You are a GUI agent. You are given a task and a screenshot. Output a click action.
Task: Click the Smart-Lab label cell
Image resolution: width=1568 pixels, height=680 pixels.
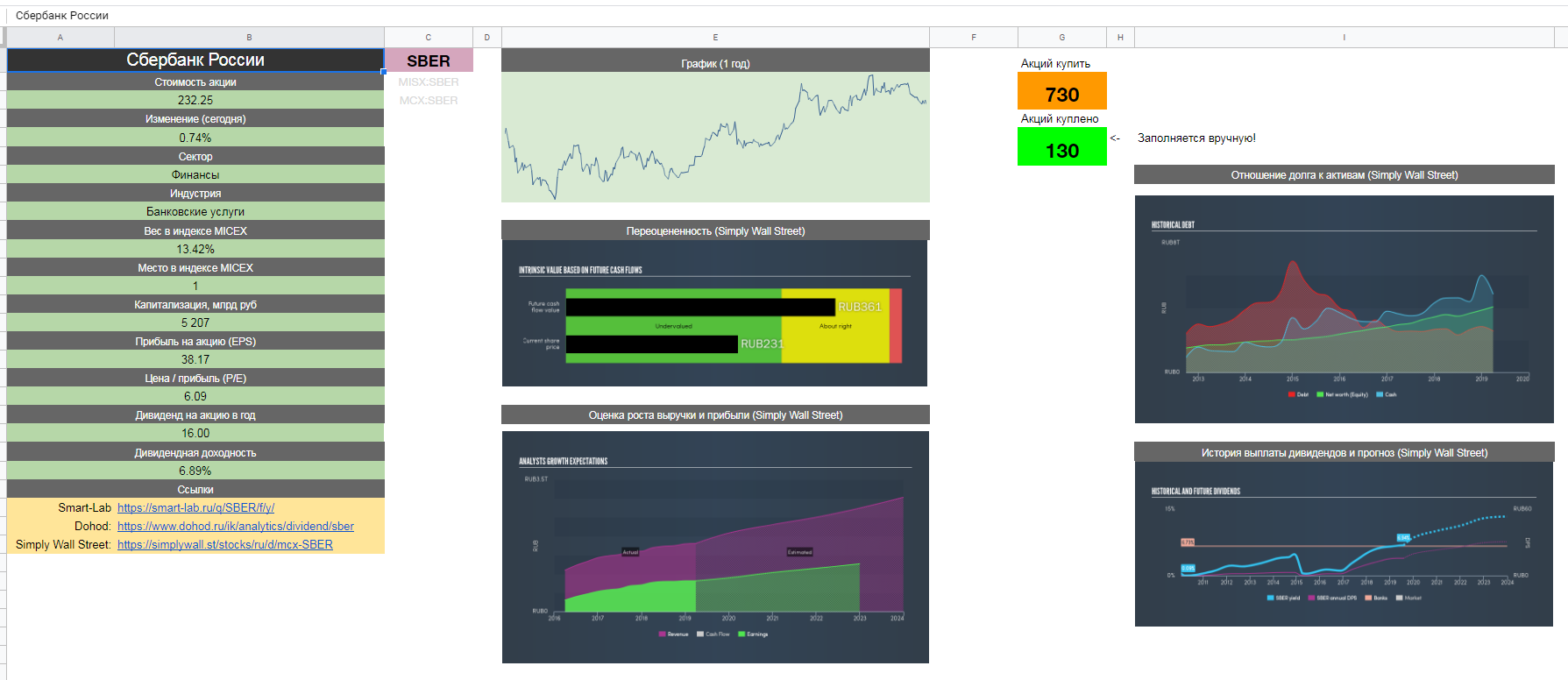tap(60, 507)
